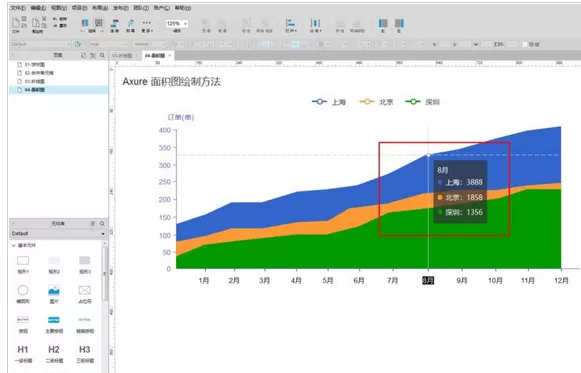This screenshot has width=581, height=373.
Task: Open the first menu (文件) in menu bar
Action: (x=17, y=8)
